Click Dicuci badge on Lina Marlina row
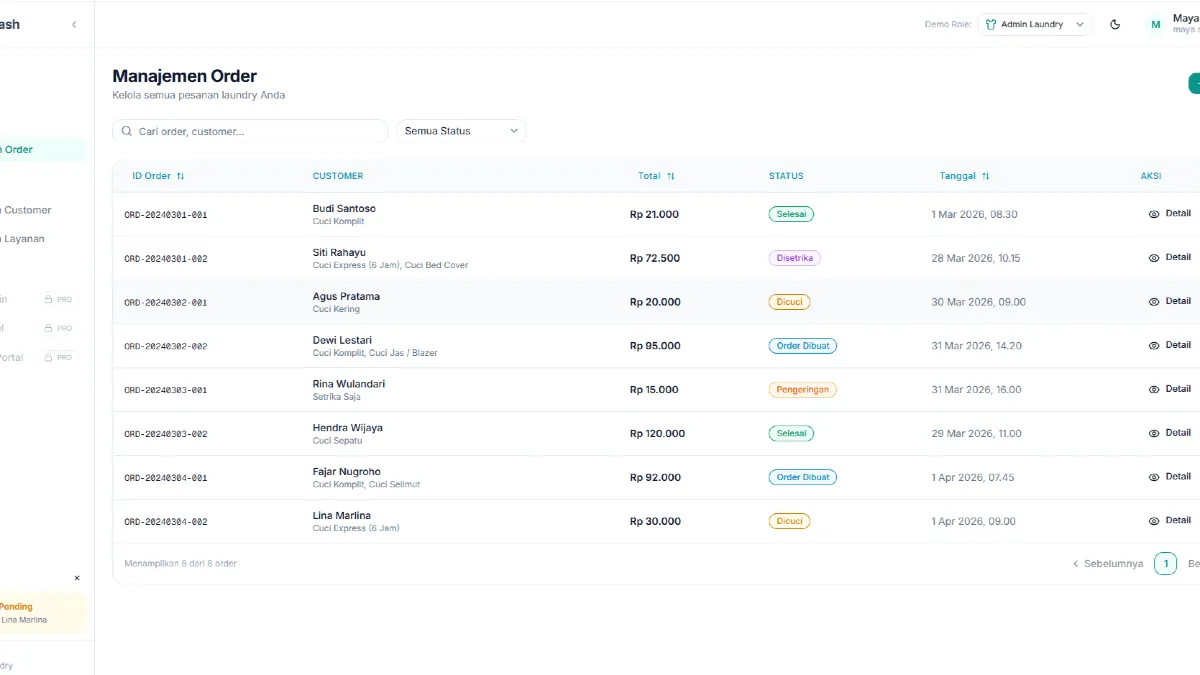Image resolution: width=1200 pixels, height=675 pixels. point(789,521)
